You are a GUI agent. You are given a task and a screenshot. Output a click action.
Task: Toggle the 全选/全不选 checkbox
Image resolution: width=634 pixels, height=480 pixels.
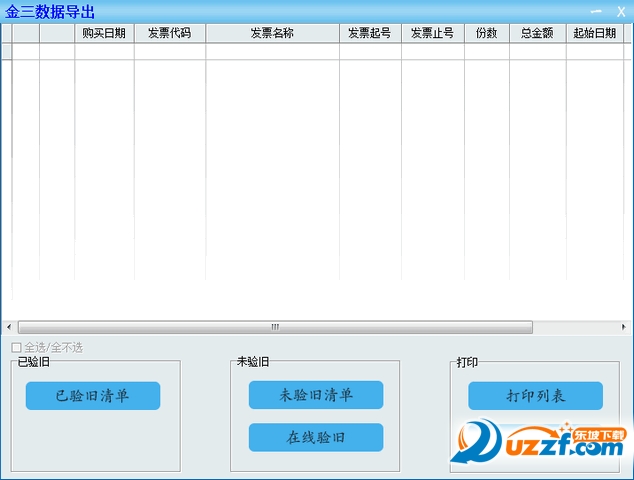coord(16,347)
